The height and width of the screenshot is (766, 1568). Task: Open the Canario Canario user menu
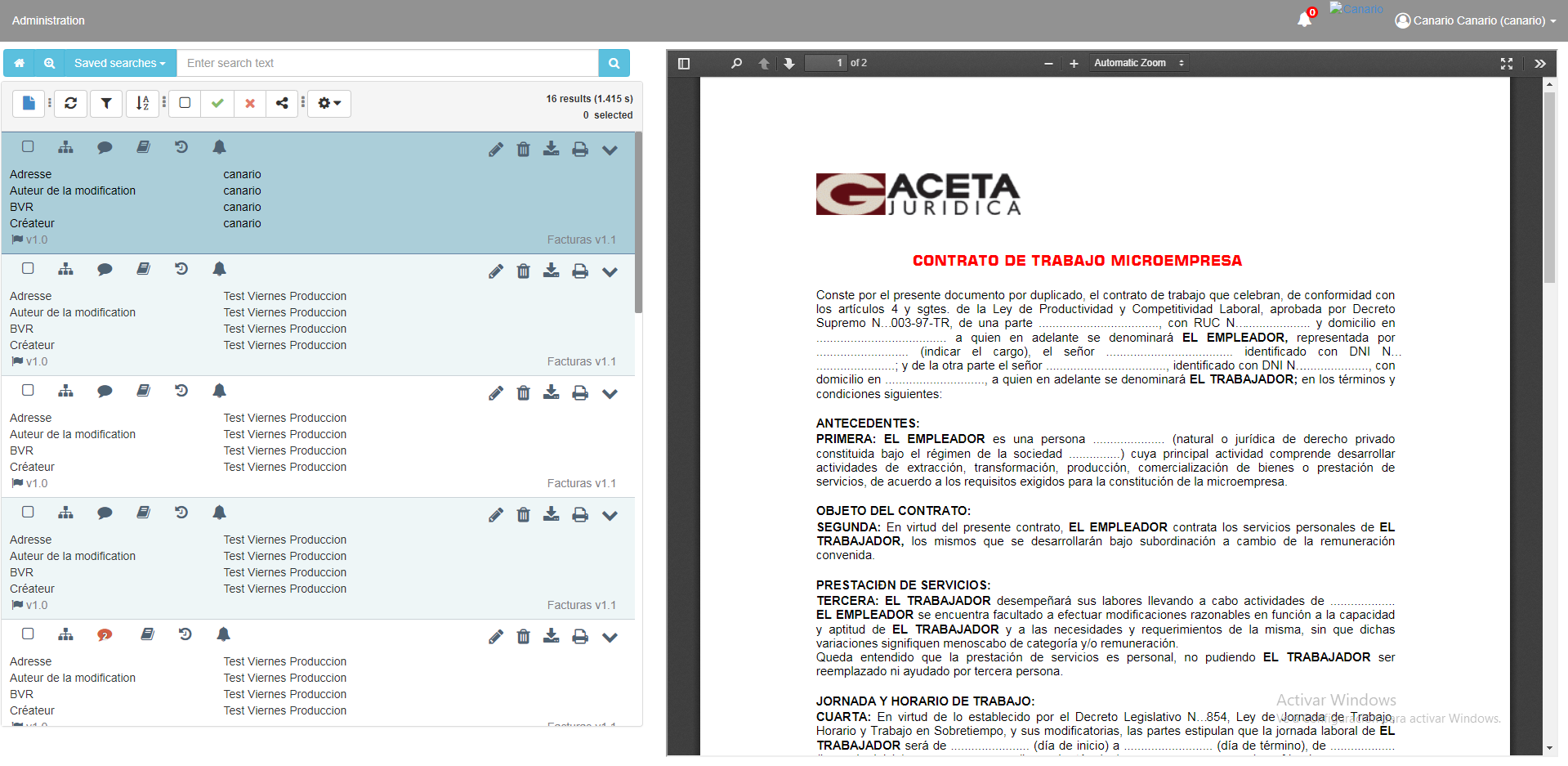click(x=1476, y=20)
